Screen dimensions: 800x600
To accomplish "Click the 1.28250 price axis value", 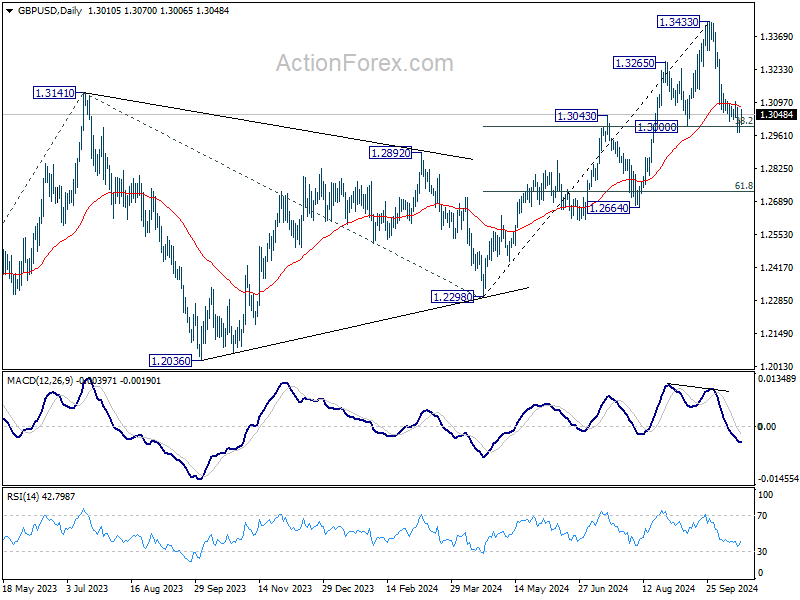I will [777, 168].
